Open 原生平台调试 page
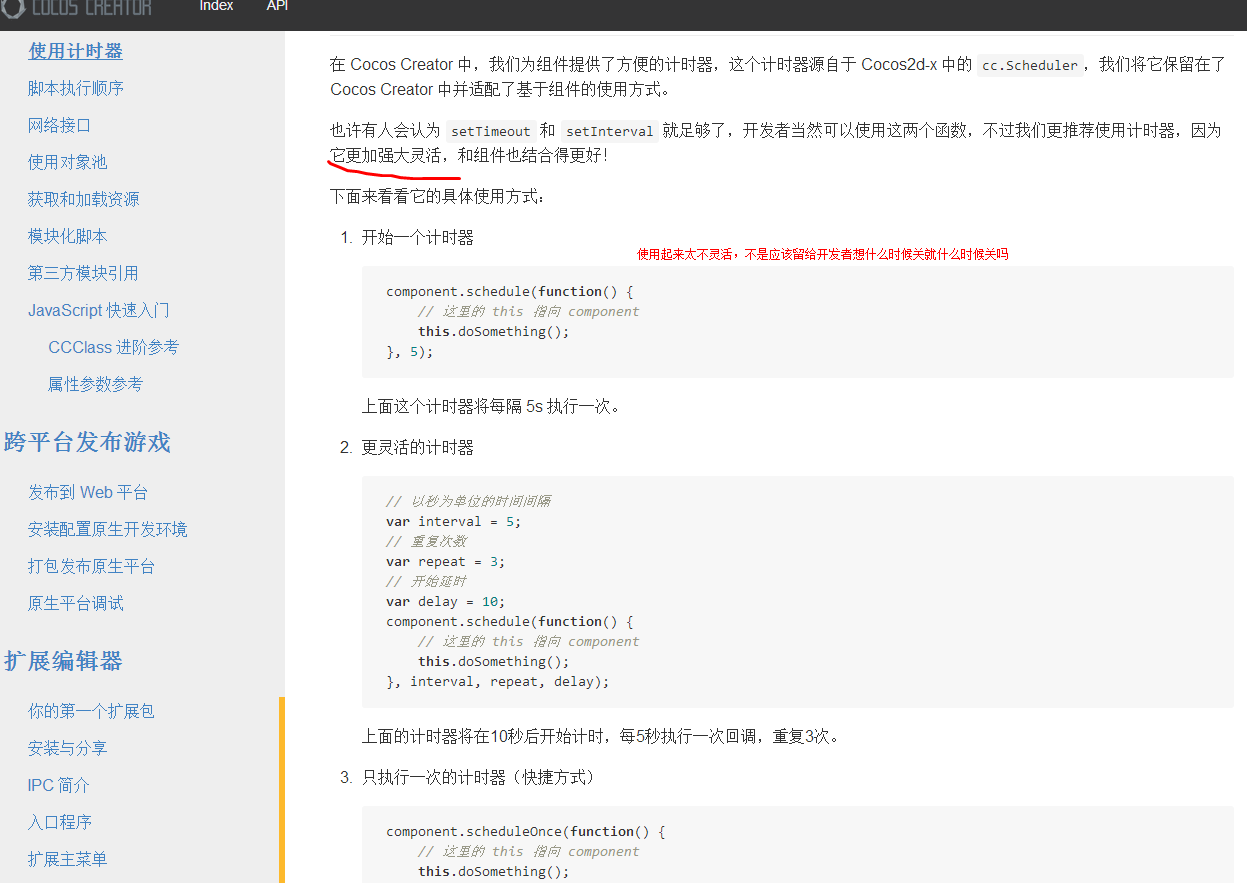Screen dimensions: 1247x883 click(76, 603)
